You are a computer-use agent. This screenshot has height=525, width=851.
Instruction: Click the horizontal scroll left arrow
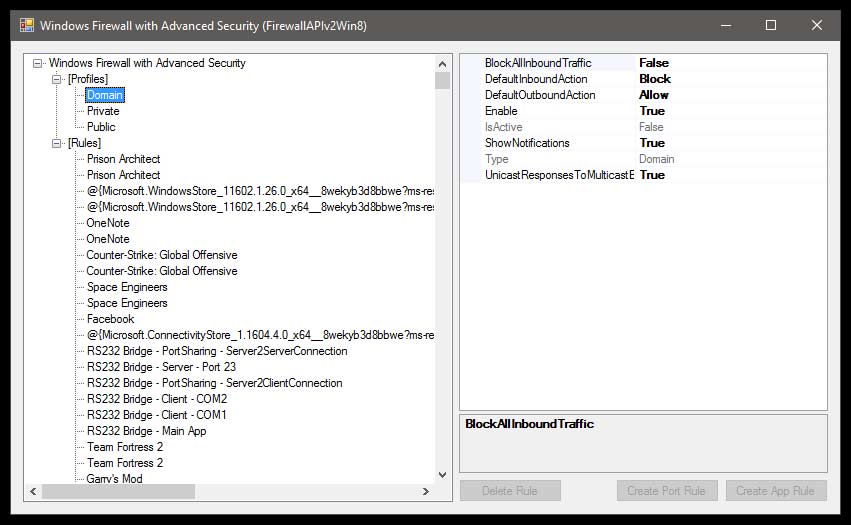pos(33,491)
